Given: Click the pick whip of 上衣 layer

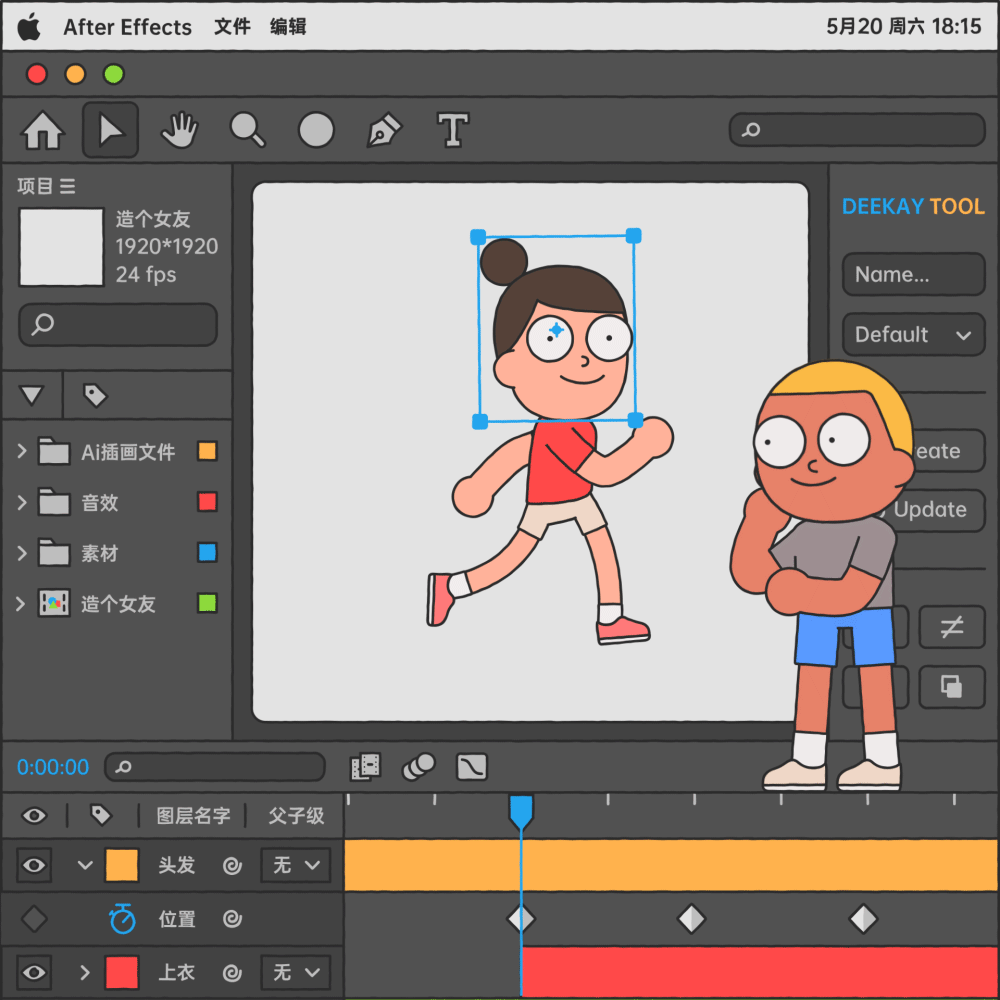Looking at the screenshot, I should point(232,973).
